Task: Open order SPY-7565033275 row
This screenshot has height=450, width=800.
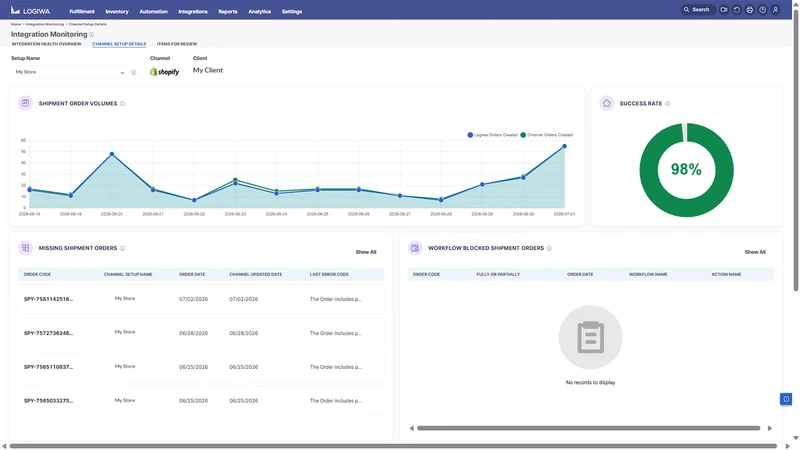Action: 201,401
